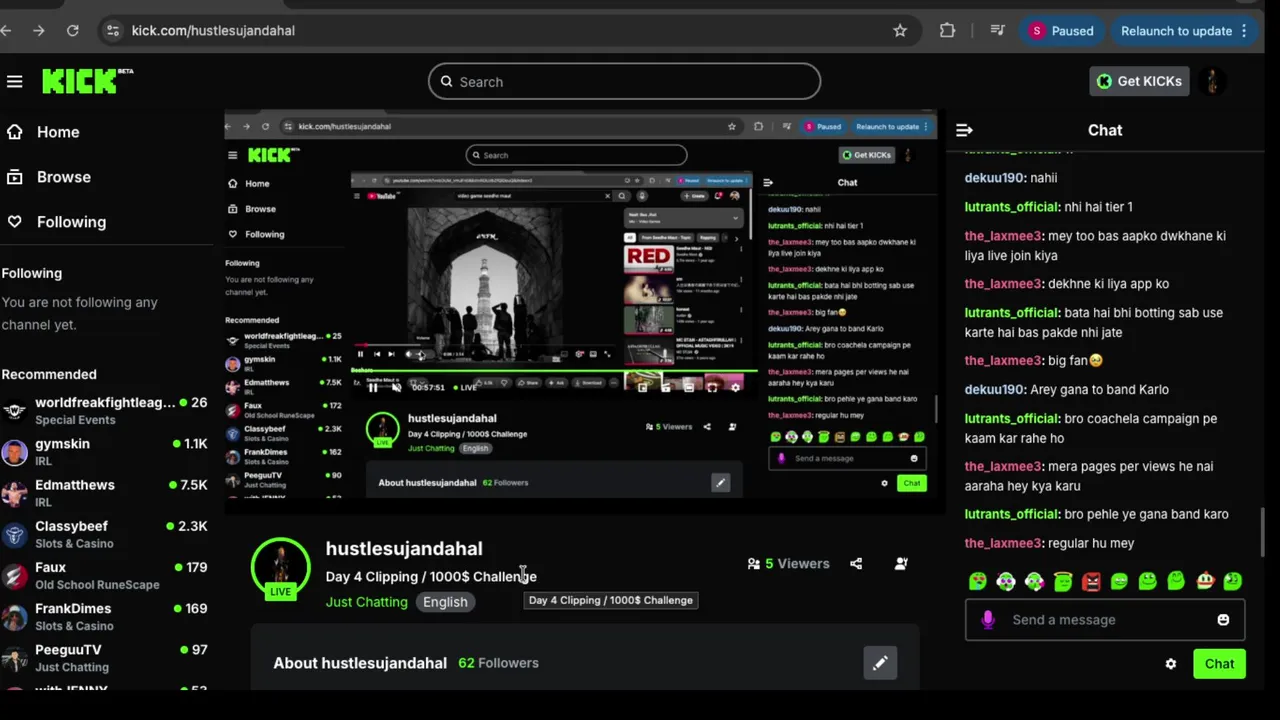1280x720 pixels.
Task: Click hustlesujandahal live avatar
Action: tap(281, 570)
